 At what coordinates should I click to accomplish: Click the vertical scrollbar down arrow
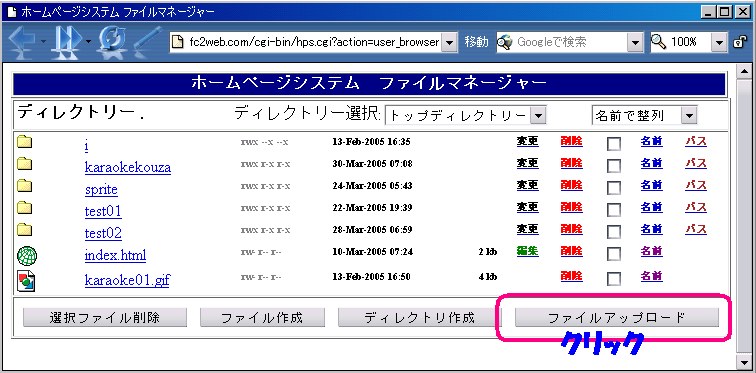pos(743,360)
